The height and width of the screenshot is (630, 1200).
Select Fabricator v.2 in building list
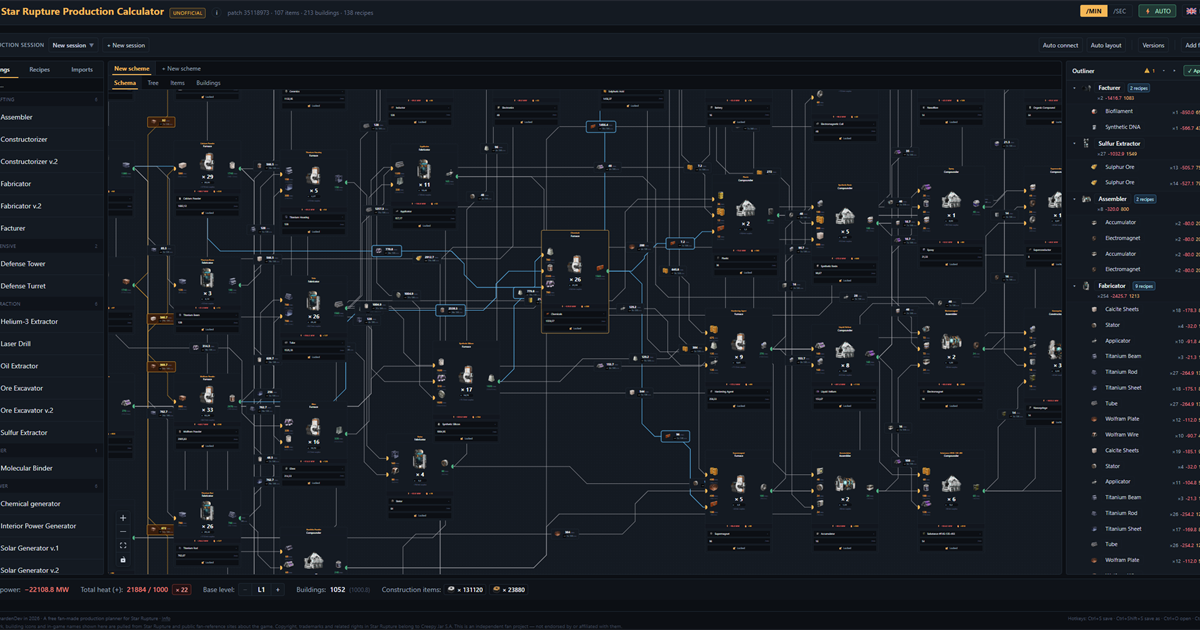click(50, 206)
